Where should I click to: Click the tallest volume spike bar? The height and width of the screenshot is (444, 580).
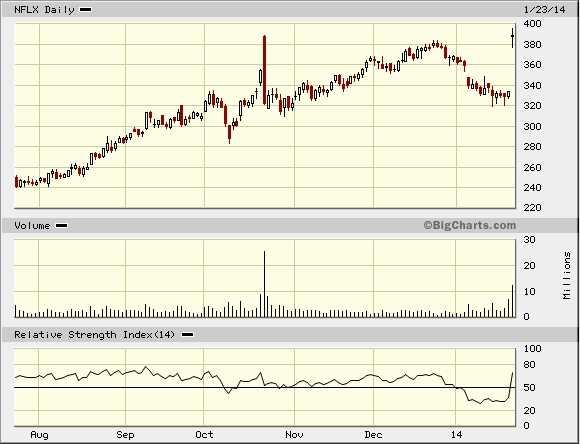click(264, 284)
